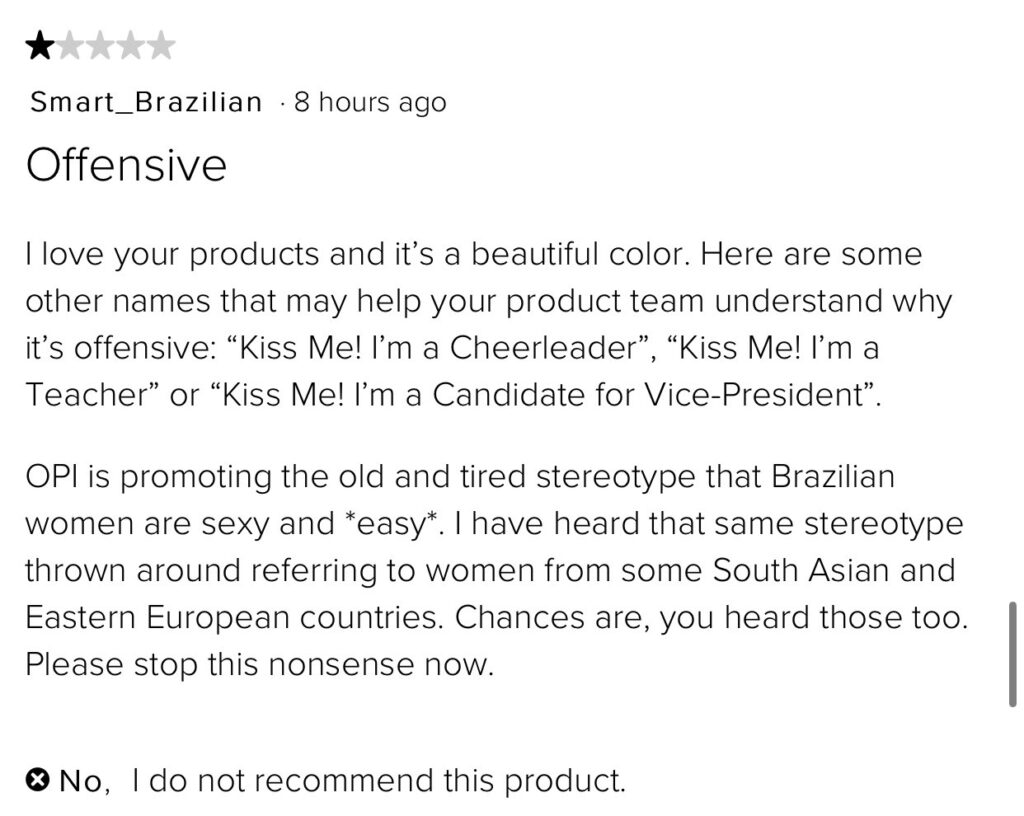Click the bold "No," recommendation label
Image resolution: width=1024 pixels, height=816 pixels.
click(x=85, y=780)
